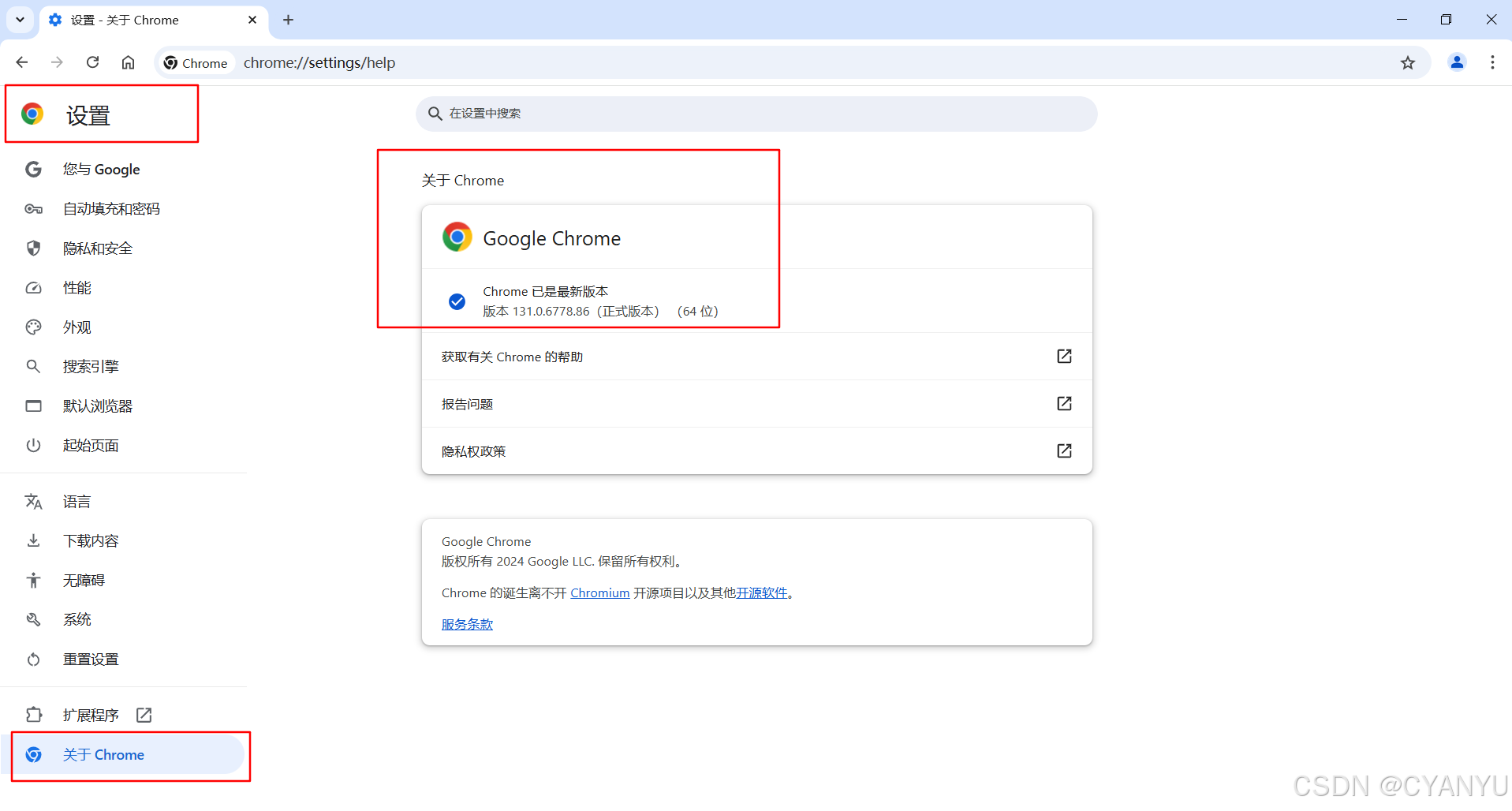Viewport: 1512px width, 811px height.
Task: Click the version text 131.0.6778.86
Action: click(x=551, y=311)
